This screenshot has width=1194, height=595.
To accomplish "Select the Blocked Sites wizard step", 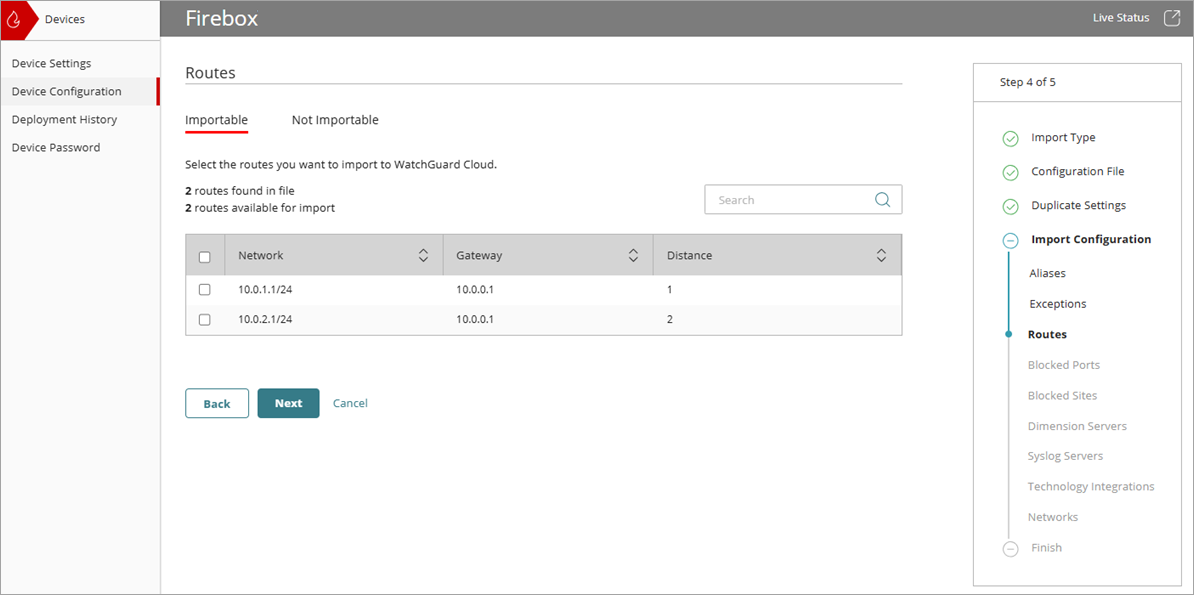I will coord(1062,395).
